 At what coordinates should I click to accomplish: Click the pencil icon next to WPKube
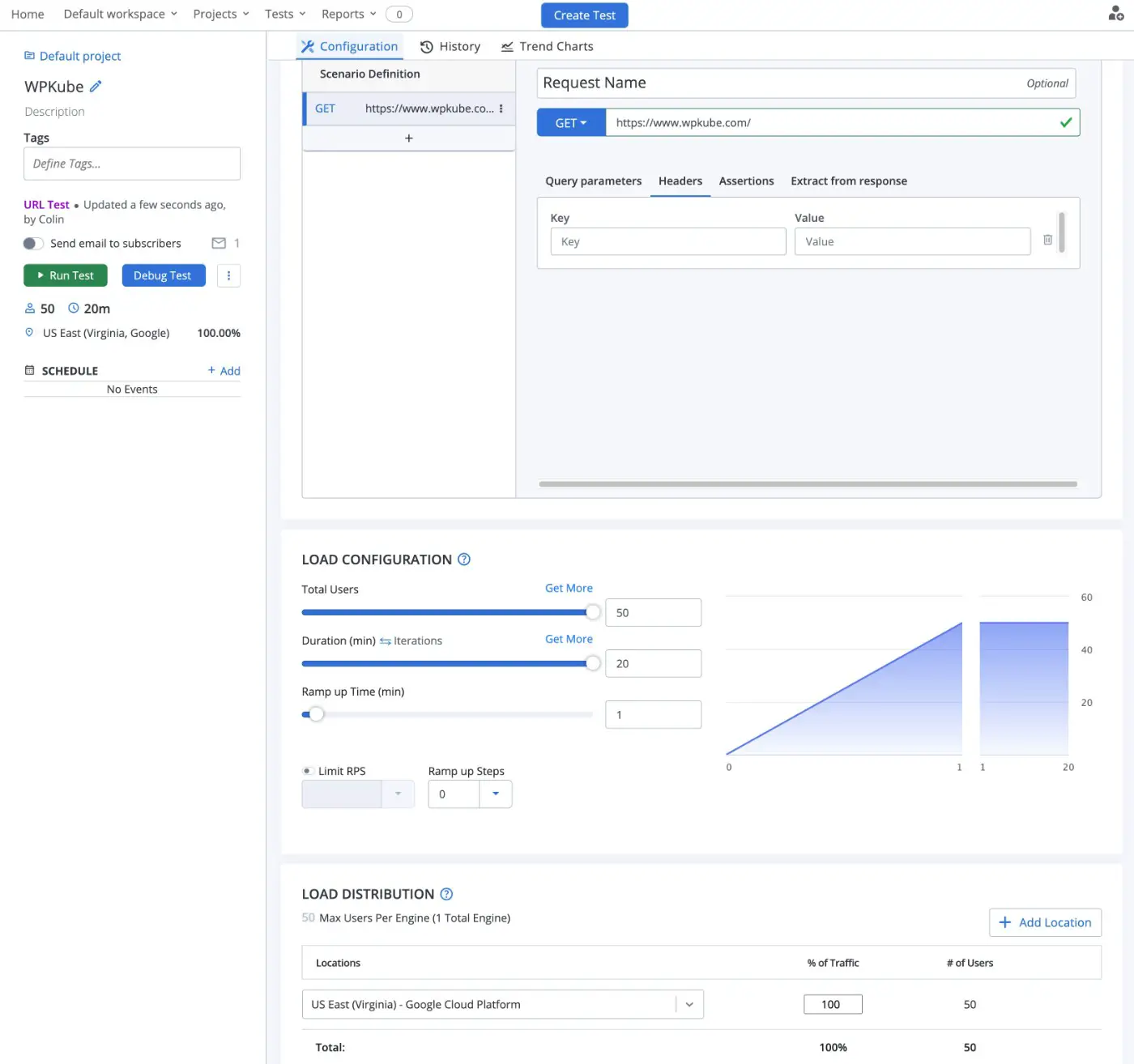click(x=96, y=86)
